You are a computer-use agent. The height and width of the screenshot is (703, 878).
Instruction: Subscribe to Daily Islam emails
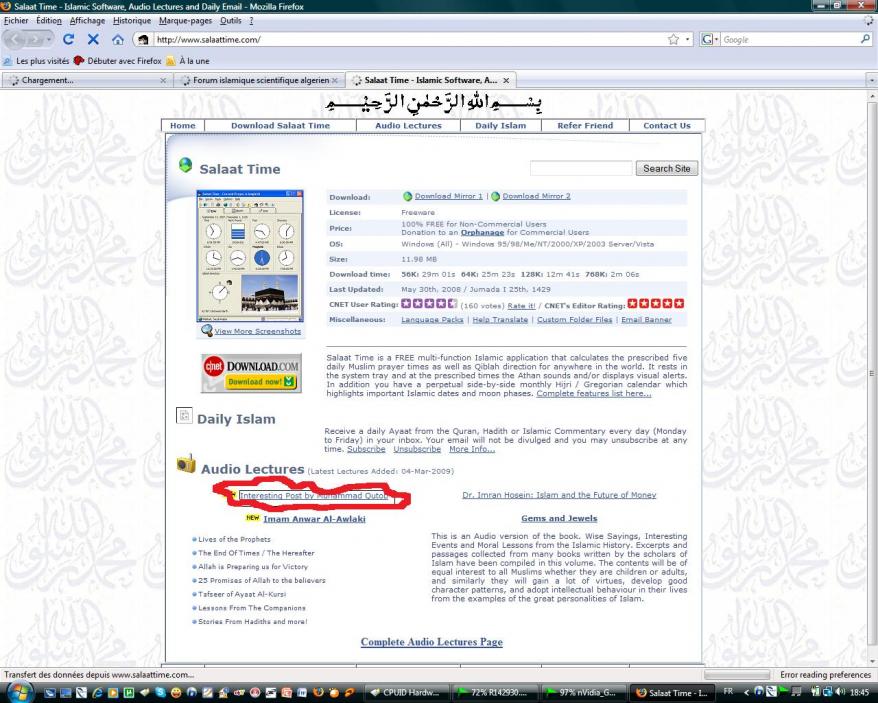point(366,449)
